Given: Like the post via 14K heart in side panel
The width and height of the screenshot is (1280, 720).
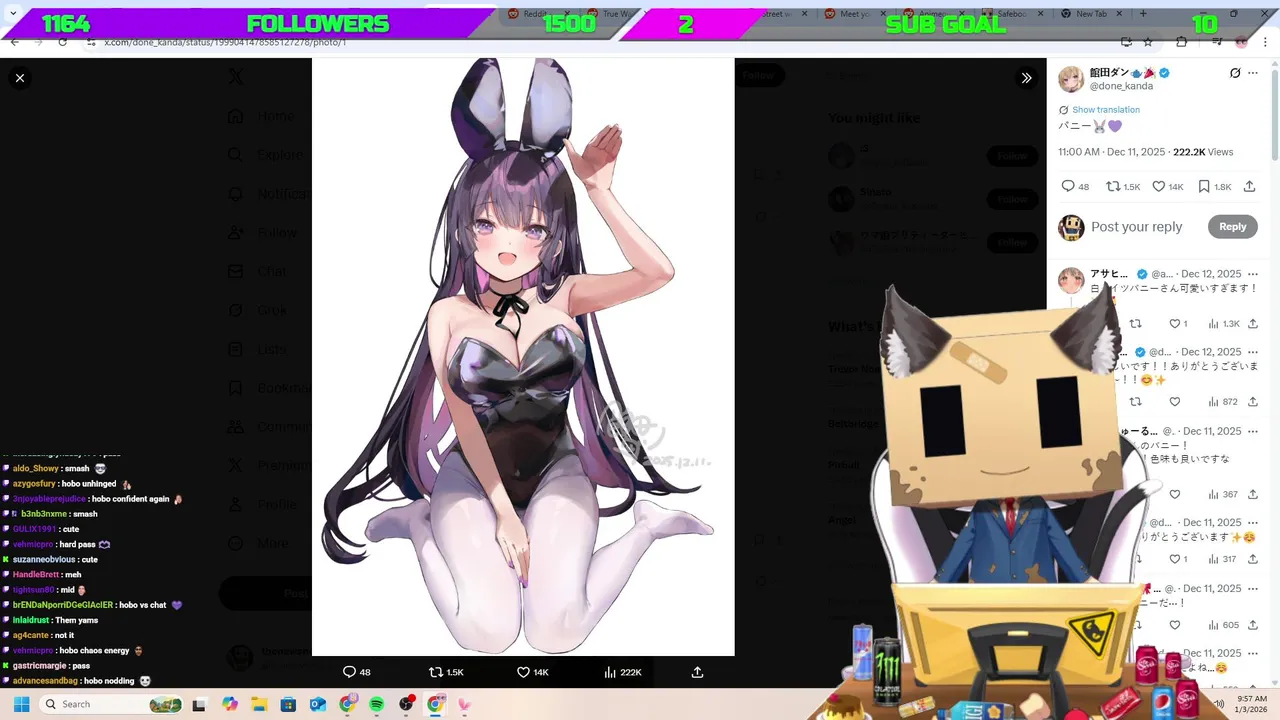Looking at the screenshot, I should (x=1159, y=186).
